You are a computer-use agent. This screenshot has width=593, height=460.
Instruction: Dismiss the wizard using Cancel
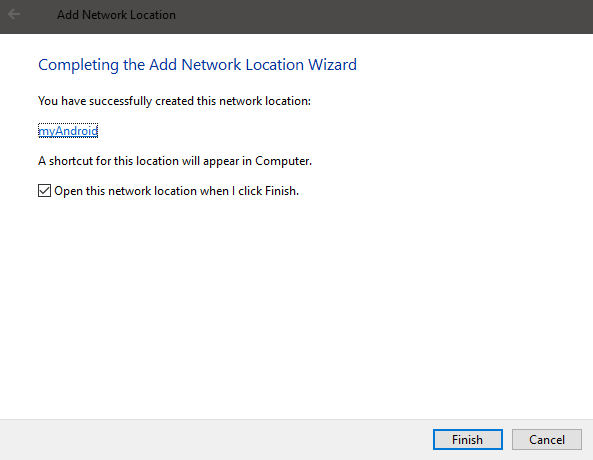(546, 440)
